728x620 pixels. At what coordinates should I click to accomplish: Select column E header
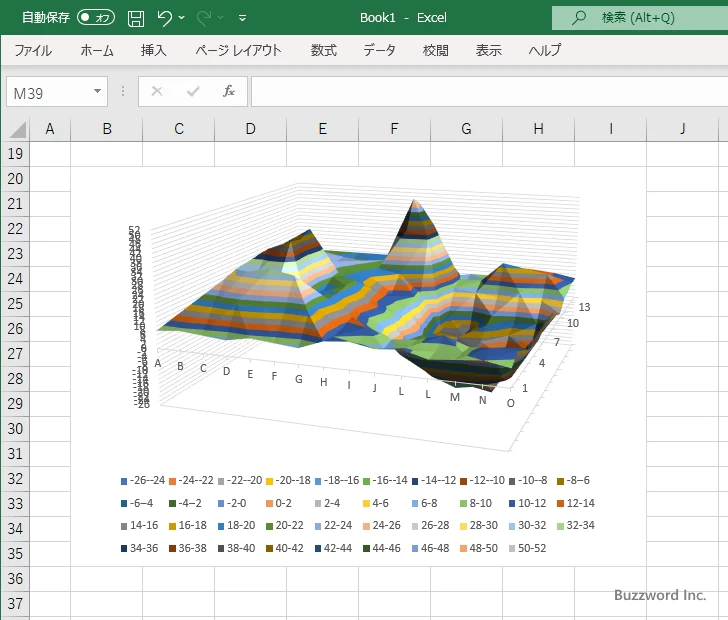(323, 129)
